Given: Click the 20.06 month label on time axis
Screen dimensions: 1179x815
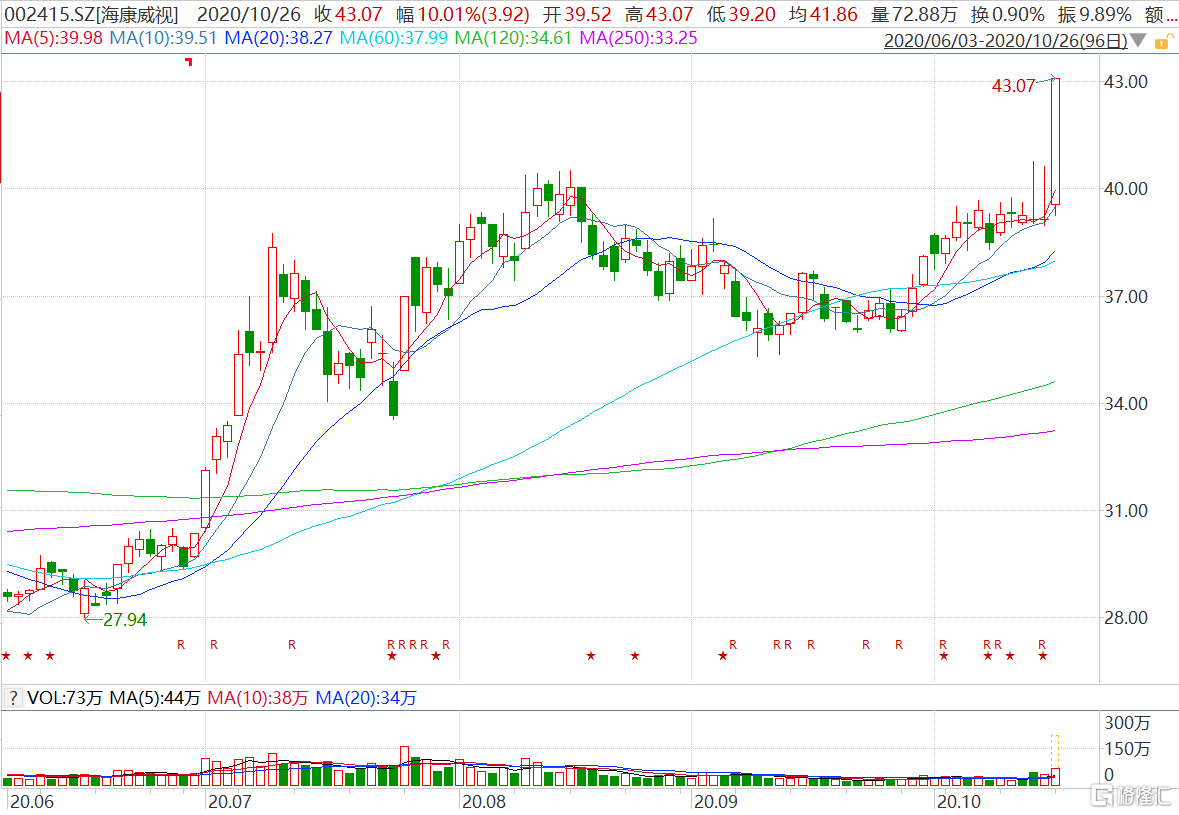Looking at the screenshot, I should (x=32, y=801).
